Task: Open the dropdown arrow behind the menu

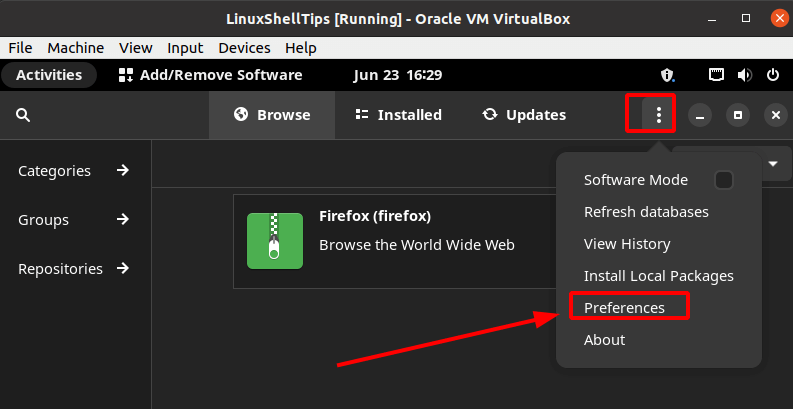Action: pos(773,163)
